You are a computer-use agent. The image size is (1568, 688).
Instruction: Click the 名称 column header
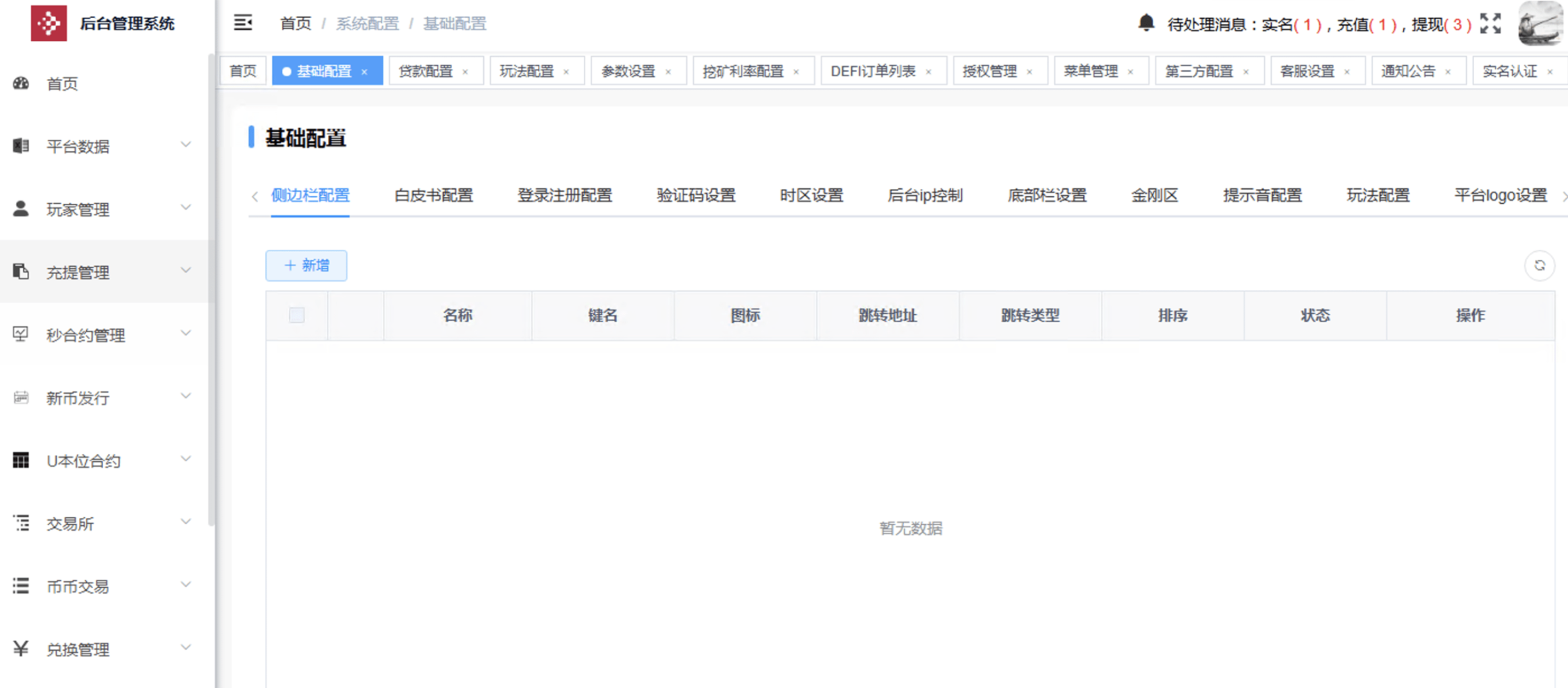pyautogui.click(x=458, y=315)
